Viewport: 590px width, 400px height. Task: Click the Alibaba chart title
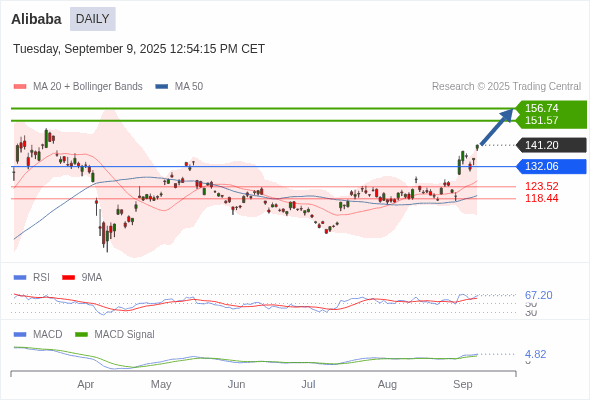pos(36,19)
